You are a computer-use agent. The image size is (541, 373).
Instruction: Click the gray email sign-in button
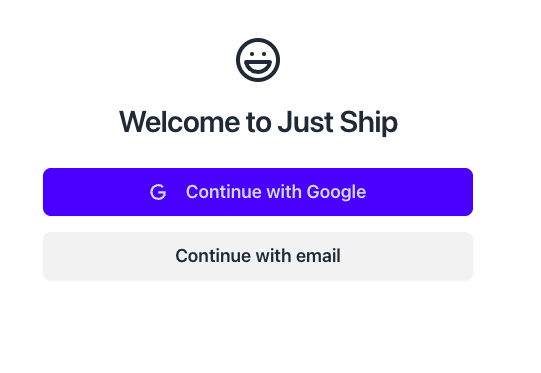click(258, 256)
